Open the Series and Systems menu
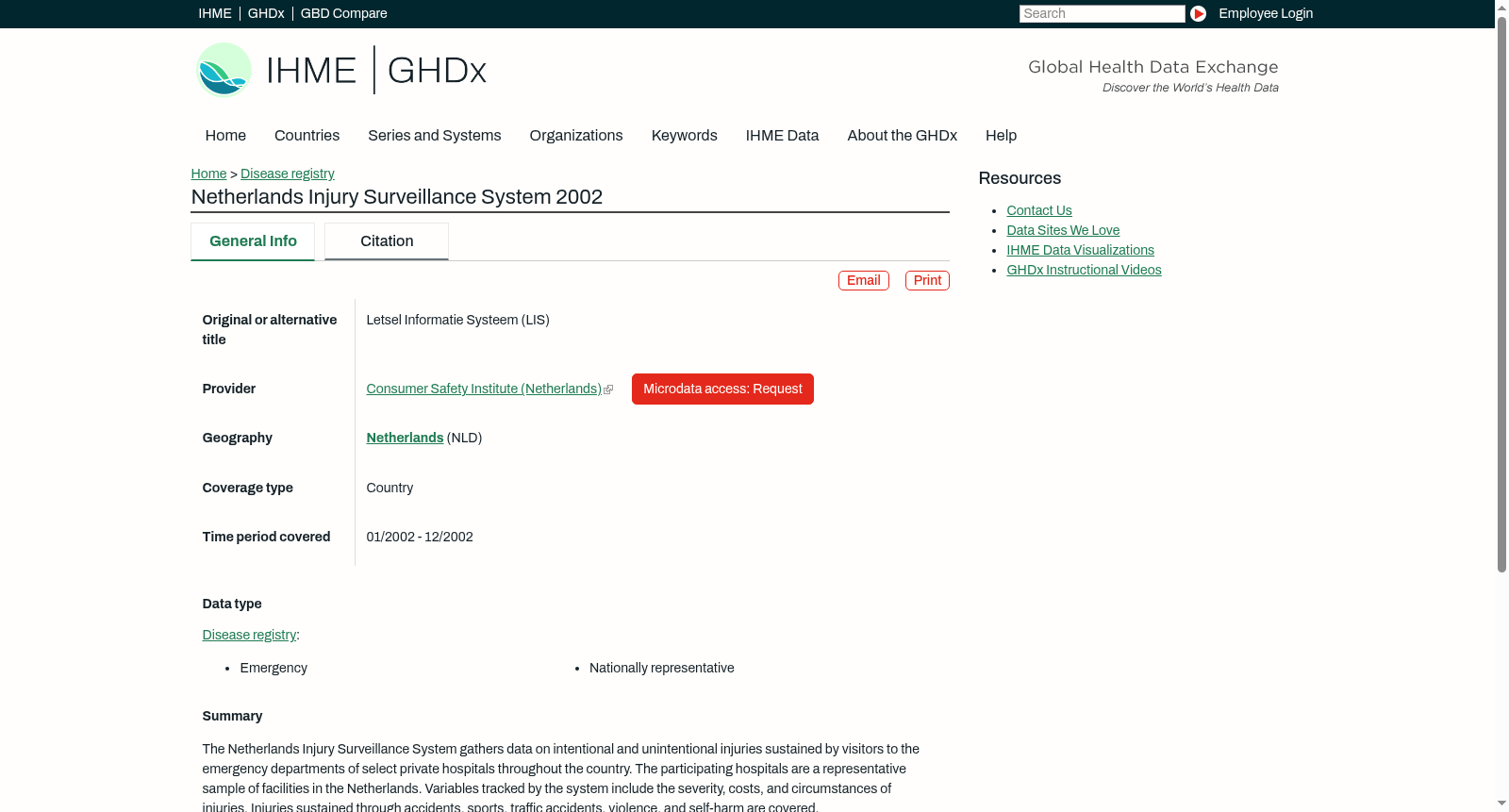Viewport: 1509px width, 812px height. [x=435, y=136]
